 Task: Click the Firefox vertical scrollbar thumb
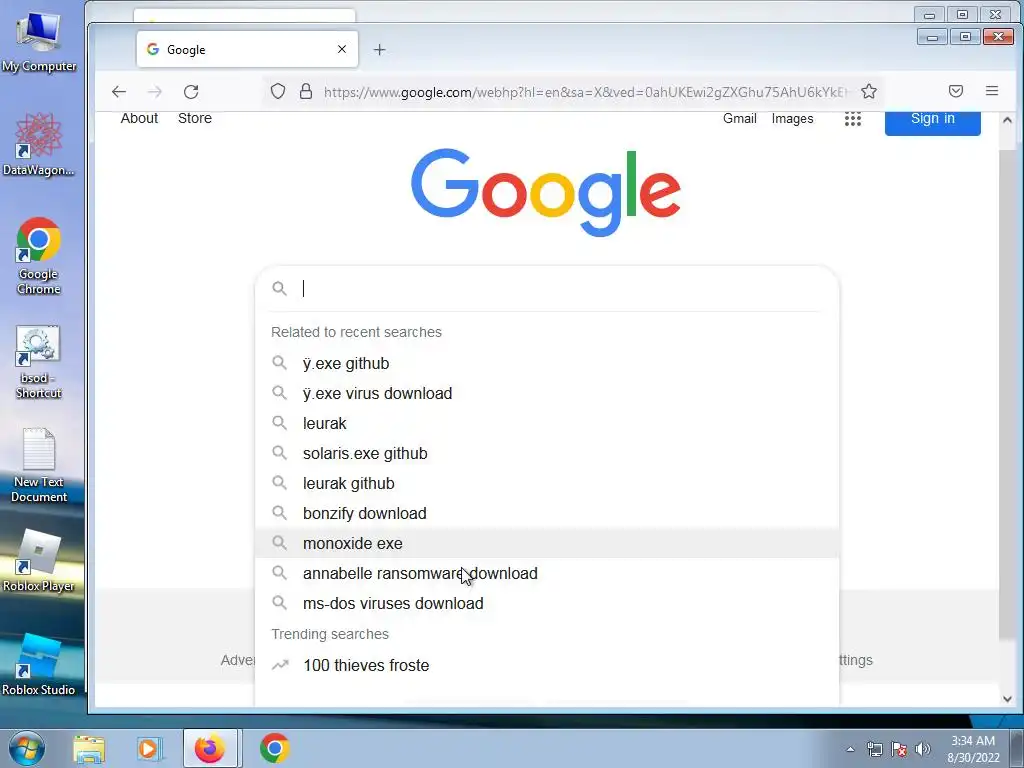[1007, 394]
